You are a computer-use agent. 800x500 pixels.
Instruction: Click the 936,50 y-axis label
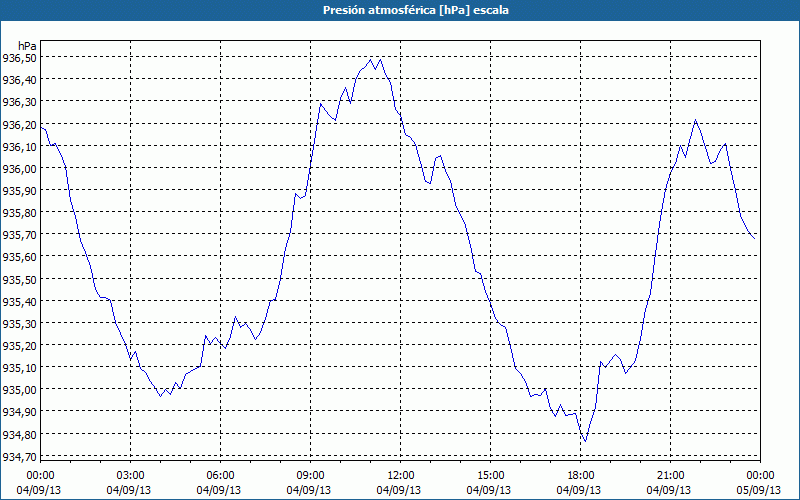19,58
